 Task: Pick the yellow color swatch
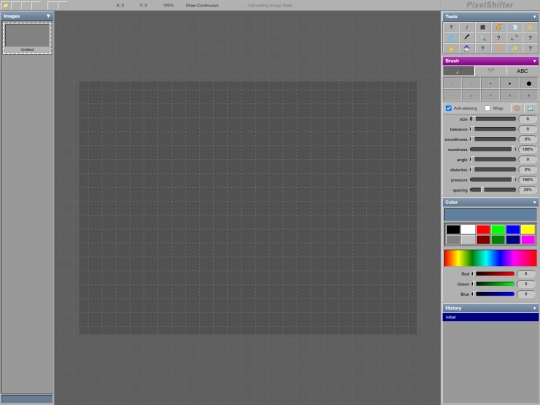[528, 229]
